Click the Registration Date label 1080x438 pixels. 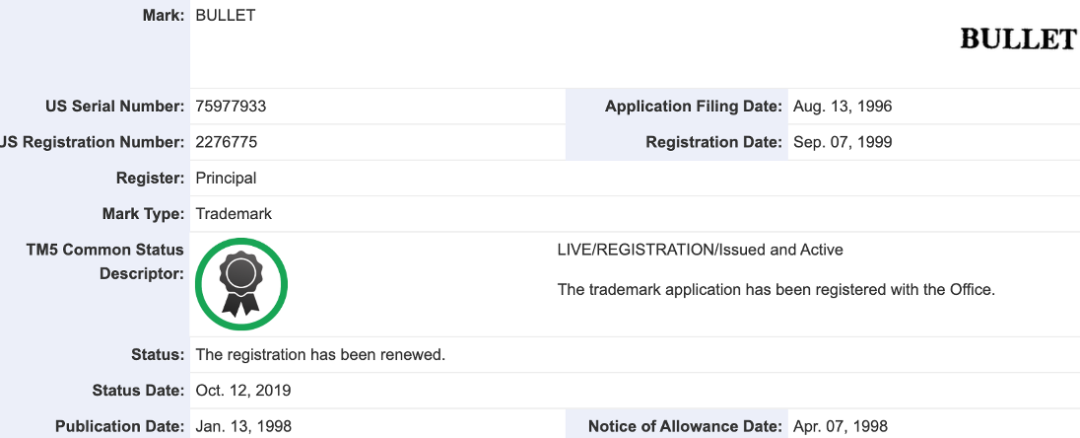pyautogui.click(x=714, y=143)
